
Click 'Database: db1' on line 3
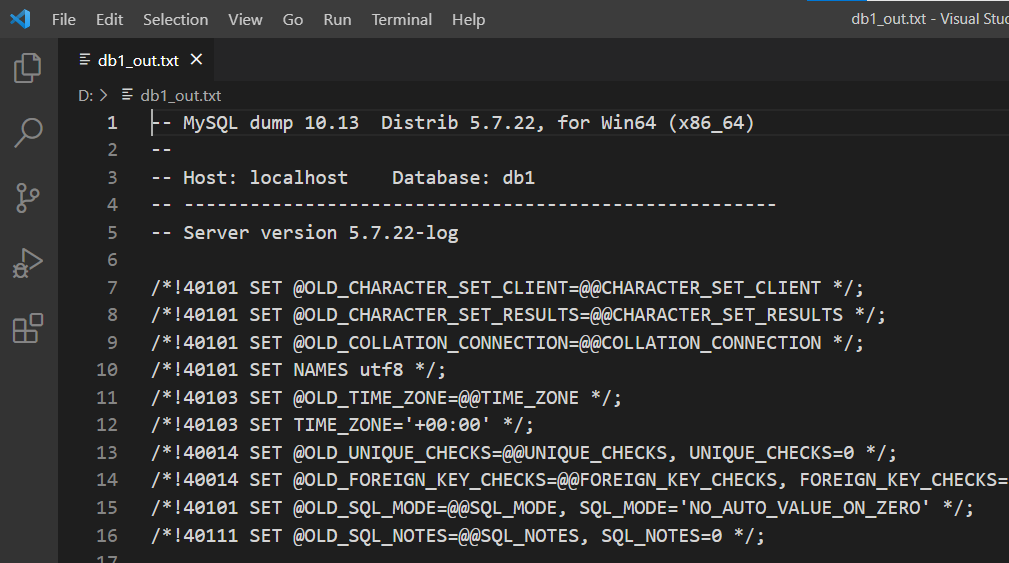coord(463,178)
